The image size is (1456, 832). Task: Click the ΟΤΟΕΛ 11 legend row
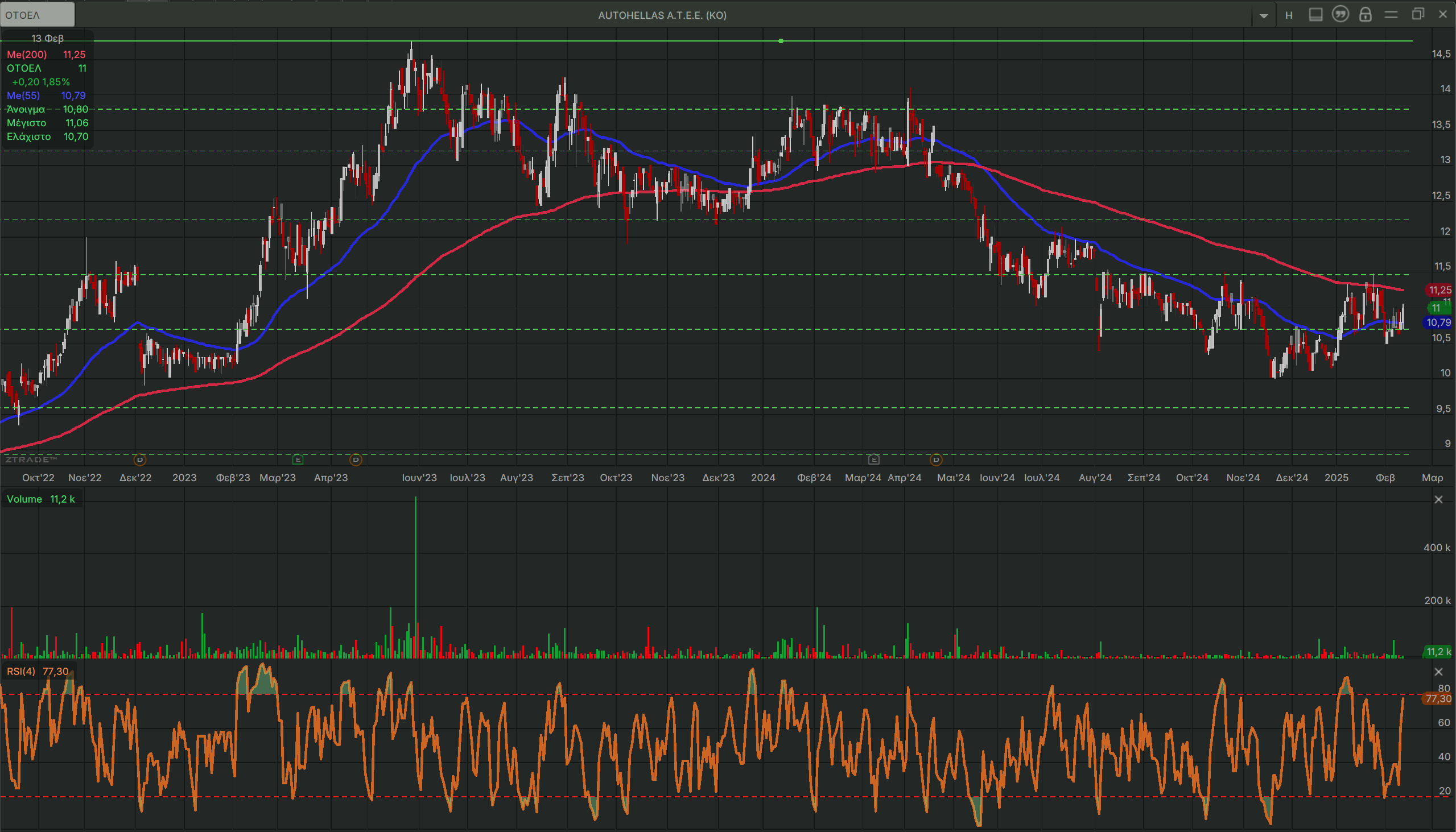click(x=47, y=68)
